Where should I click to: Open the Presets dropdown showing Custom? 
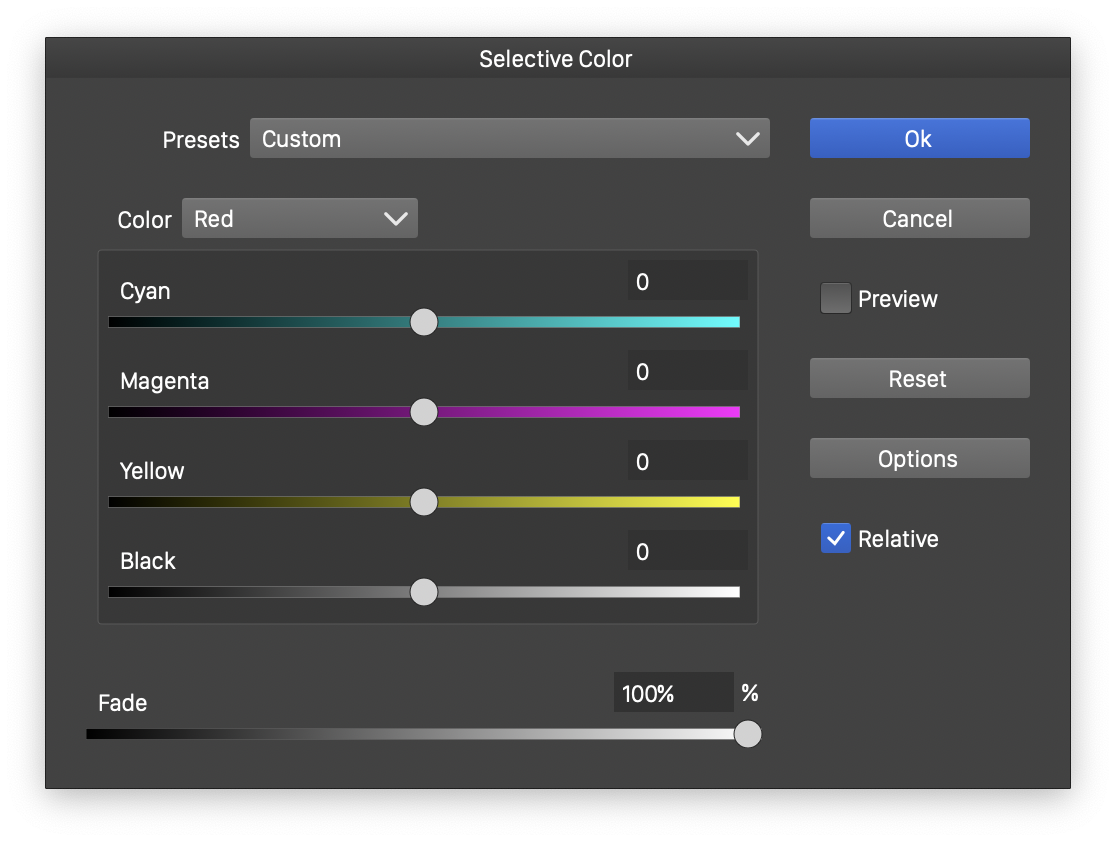[x=509, y=139]
